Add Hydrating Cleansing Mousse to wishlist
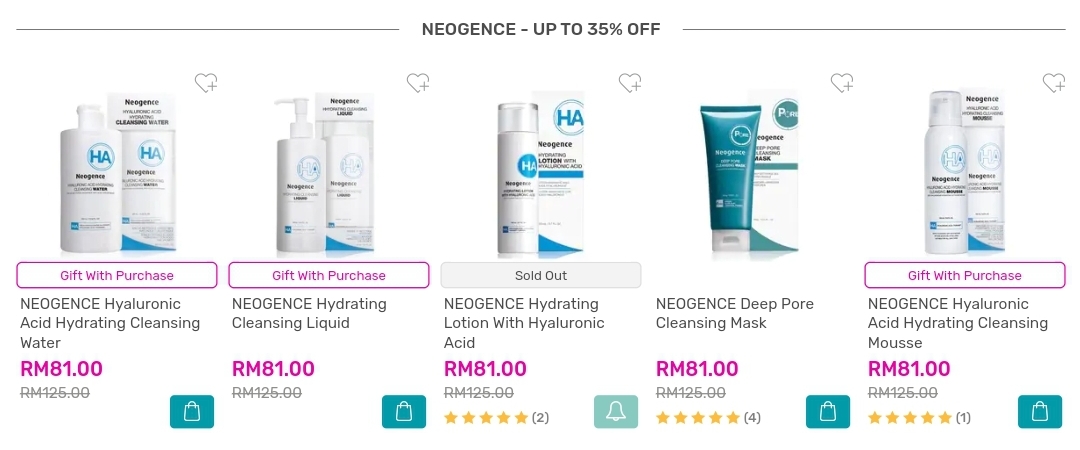 point(1055,83)
